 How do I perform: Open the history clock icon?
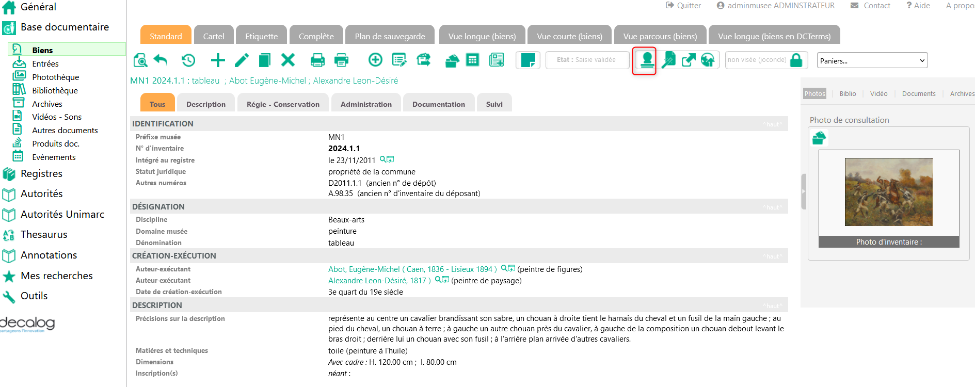(x=188, y=60)
